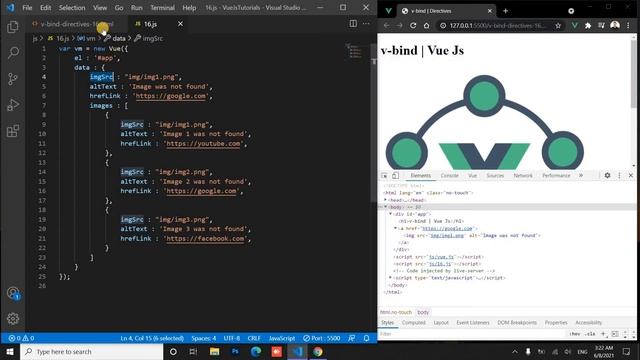The image size is (640, 360).
Task: Click errors and warnings count in status bar
Action: pyautogui.click(x=21, y=338)
